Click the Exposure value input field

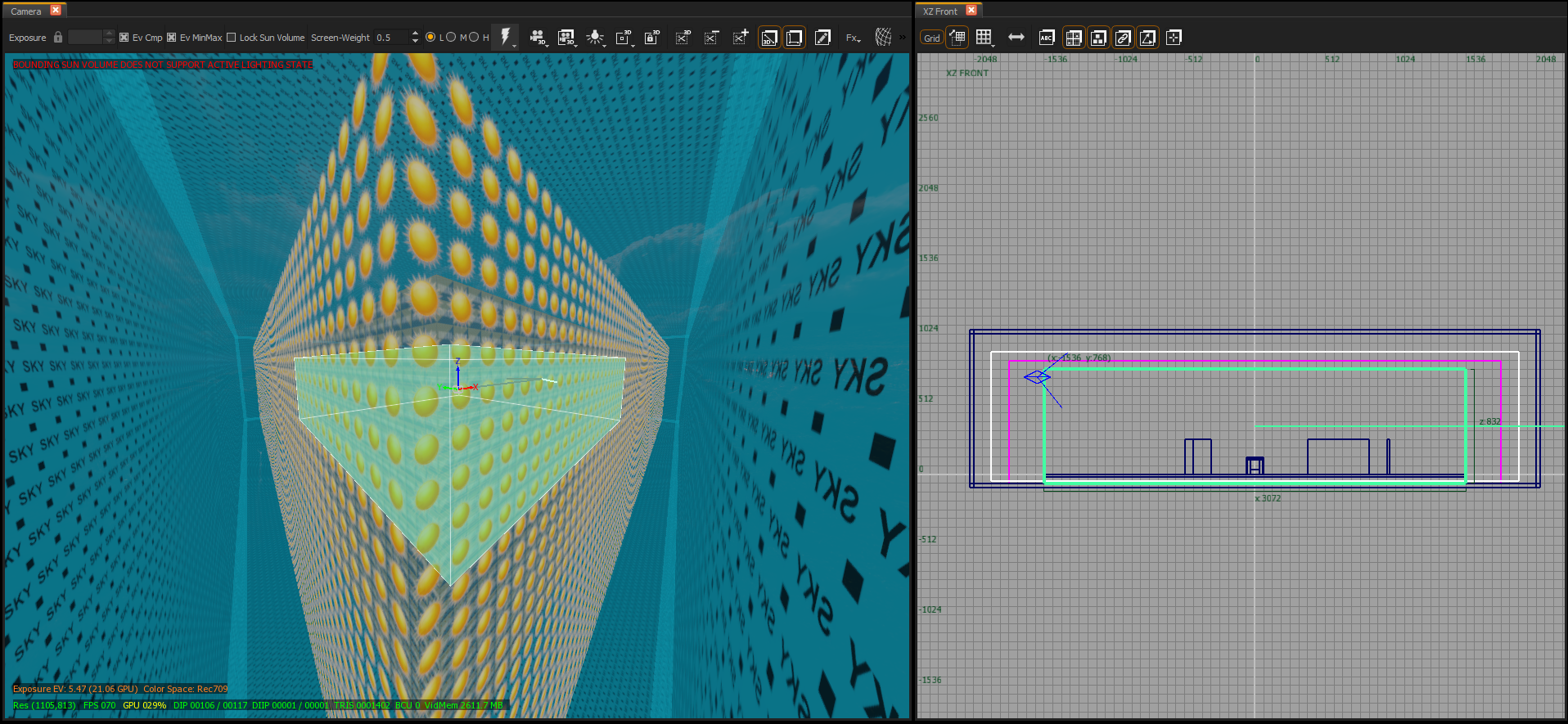click(86, 38)
